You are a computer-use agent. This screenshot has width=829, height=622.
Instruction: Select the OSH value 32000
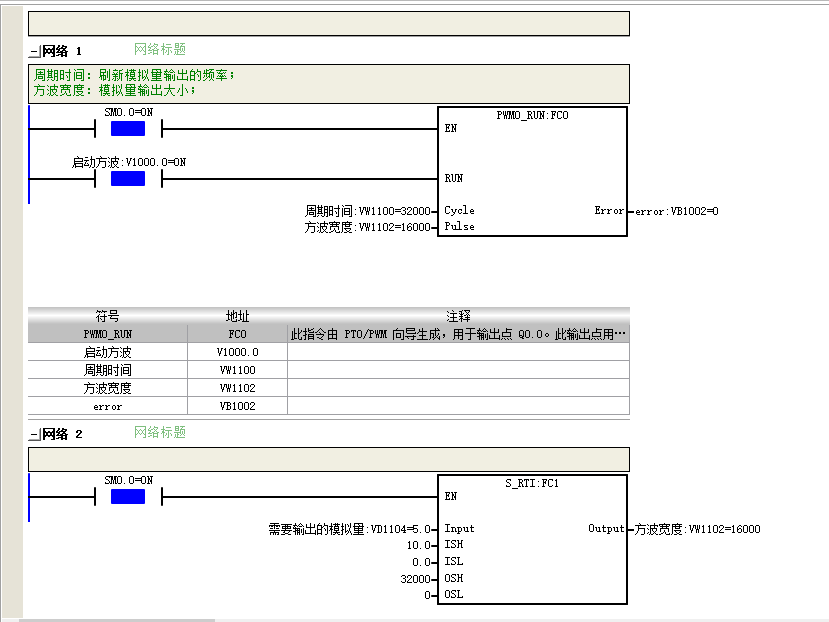click(416, 579)
